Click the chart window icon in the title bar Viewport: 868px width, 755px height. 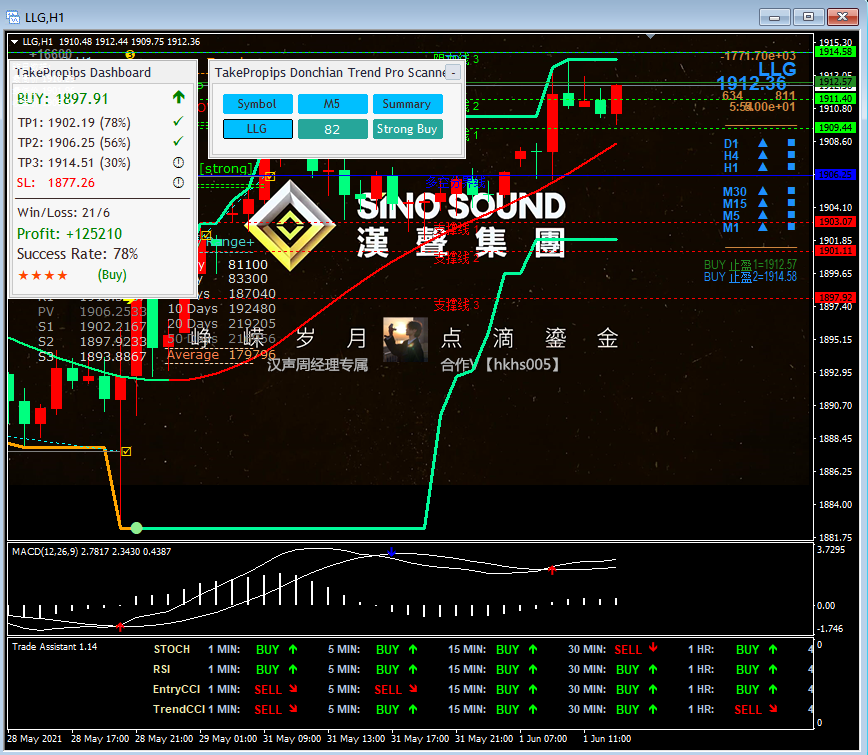[13, 17]
